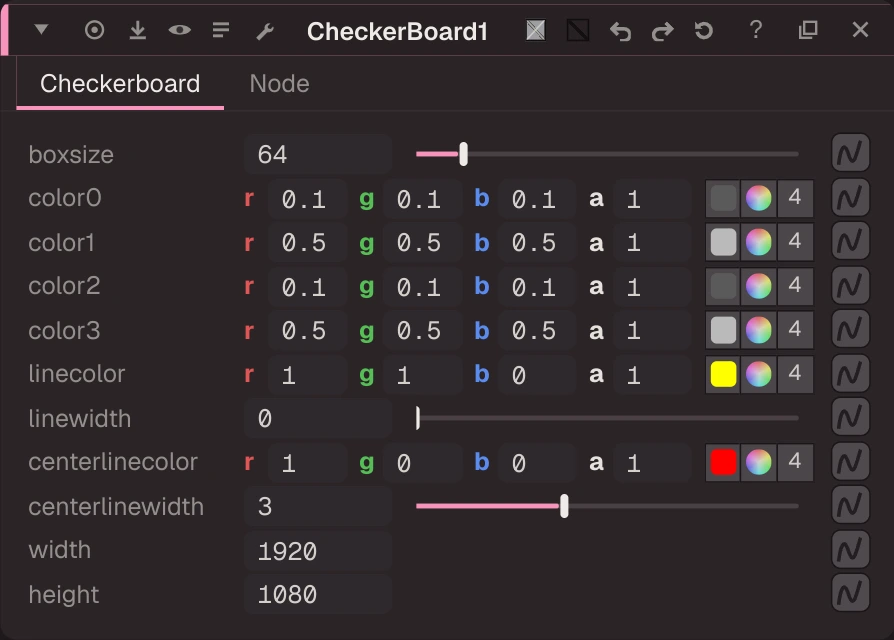This screenshot has width=894, height=640.
Task: Open the lines menu icon in the header
Action: click(x=221, y=30)
